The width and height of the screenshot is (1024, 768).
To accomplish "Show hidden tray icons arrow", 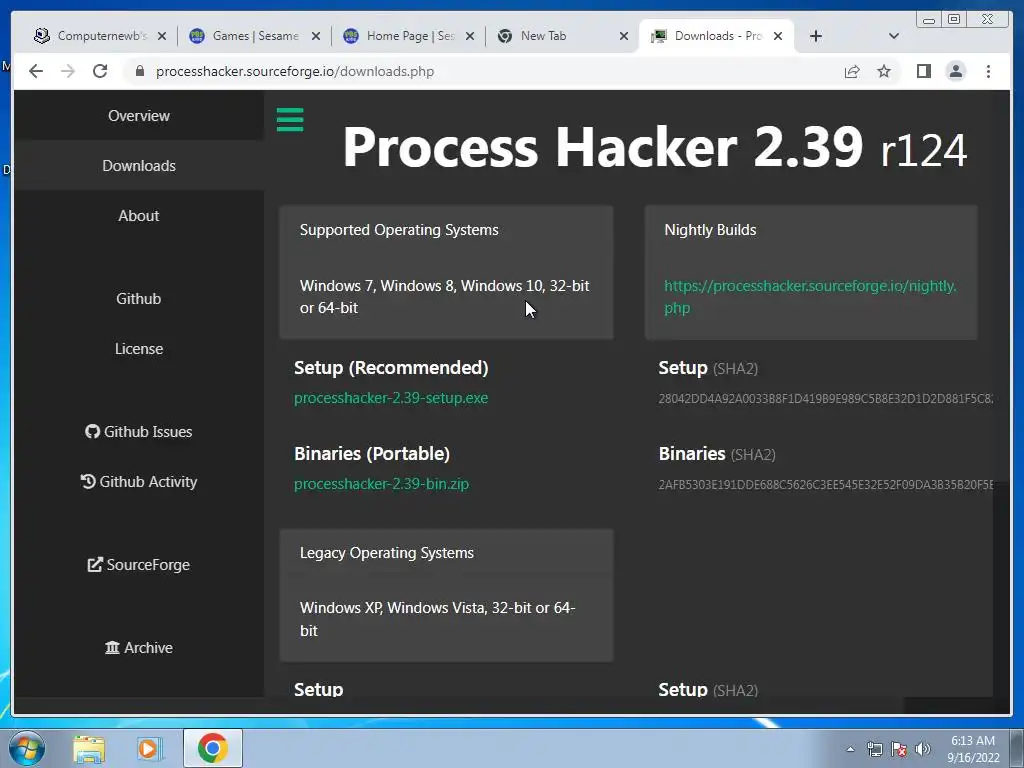I will pos(850,749).
